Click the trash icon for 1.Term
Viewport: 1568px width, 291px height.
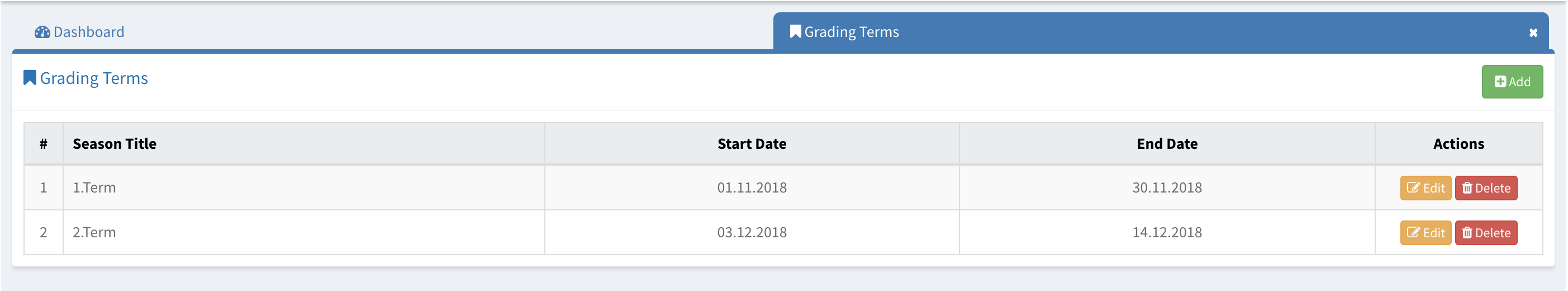point(1467,188)
